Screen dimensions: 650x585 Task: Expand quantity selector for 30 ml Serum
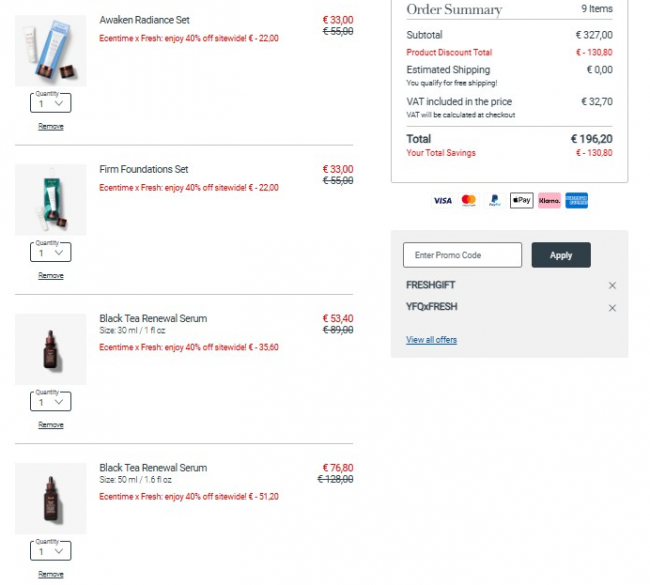[x=51, y=402]
